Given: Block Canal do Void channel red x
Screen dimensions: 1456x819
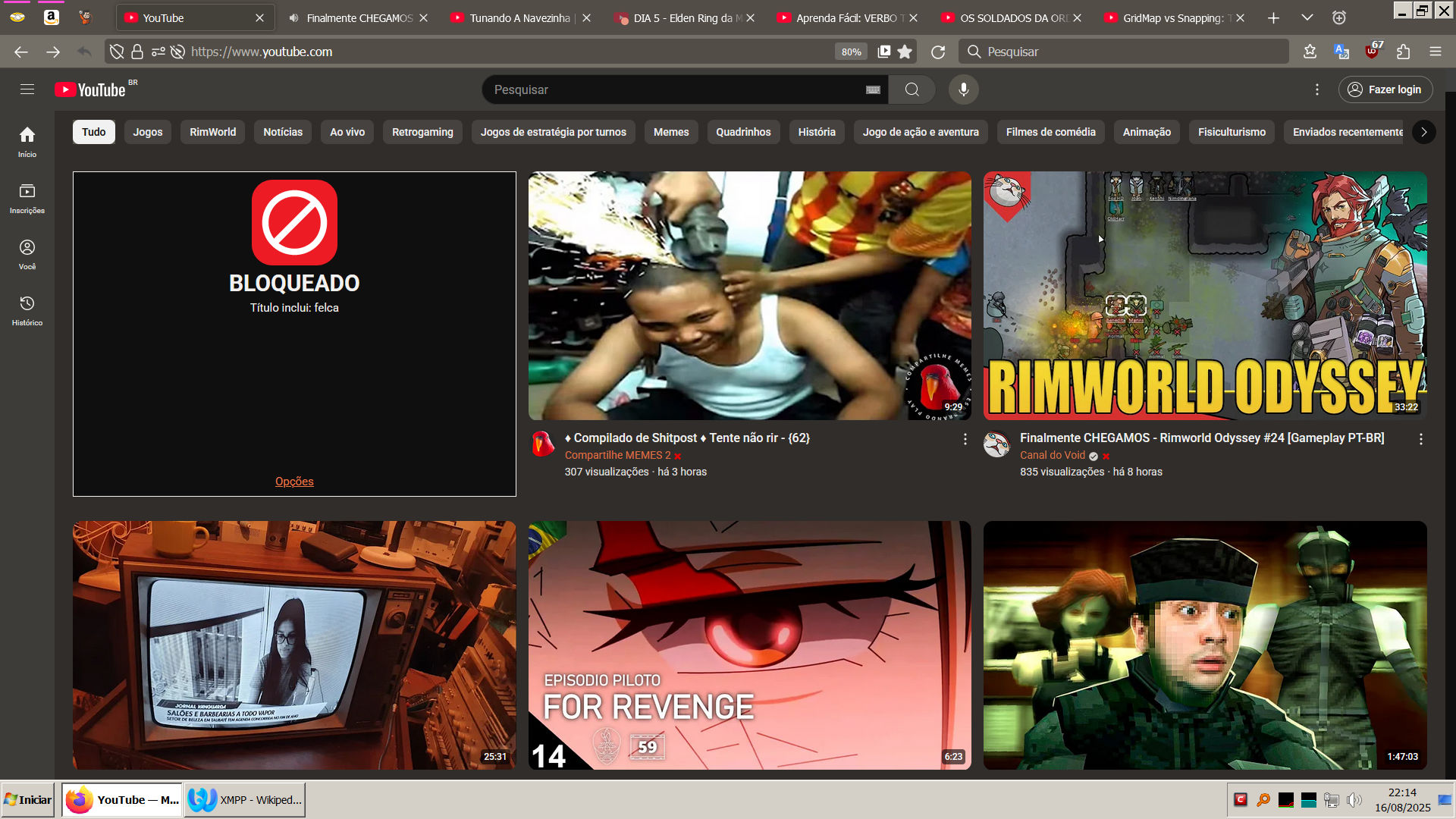Looking at the screenshot, I should 1106,456.
